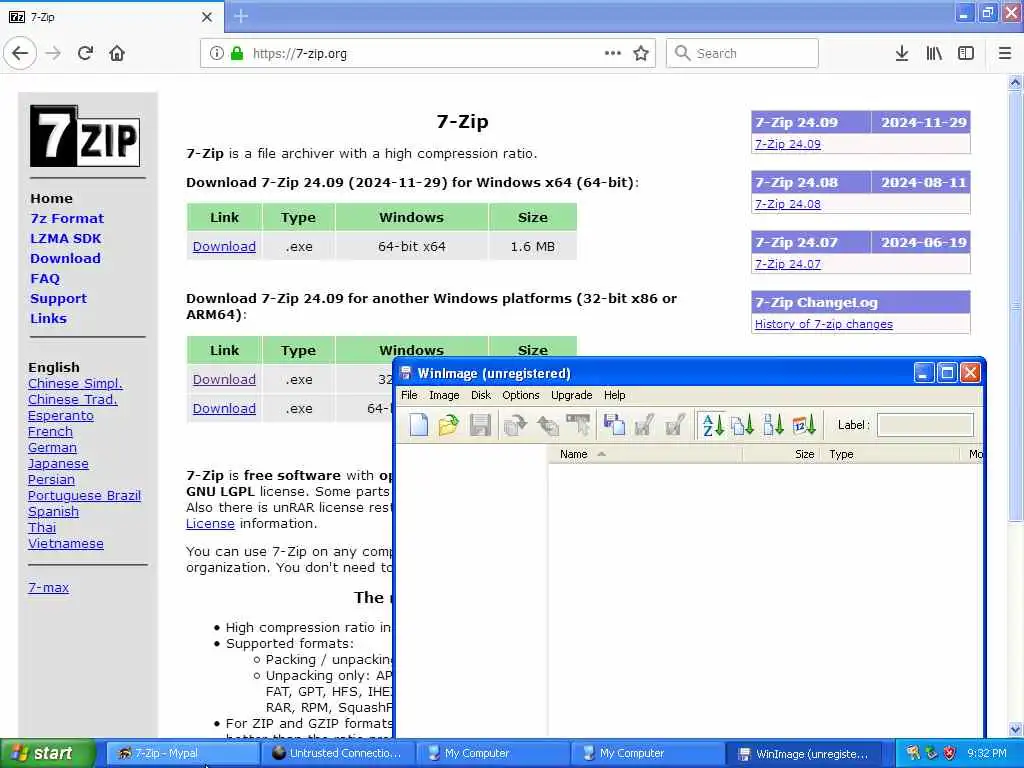Open the License information link

point(210,524)
